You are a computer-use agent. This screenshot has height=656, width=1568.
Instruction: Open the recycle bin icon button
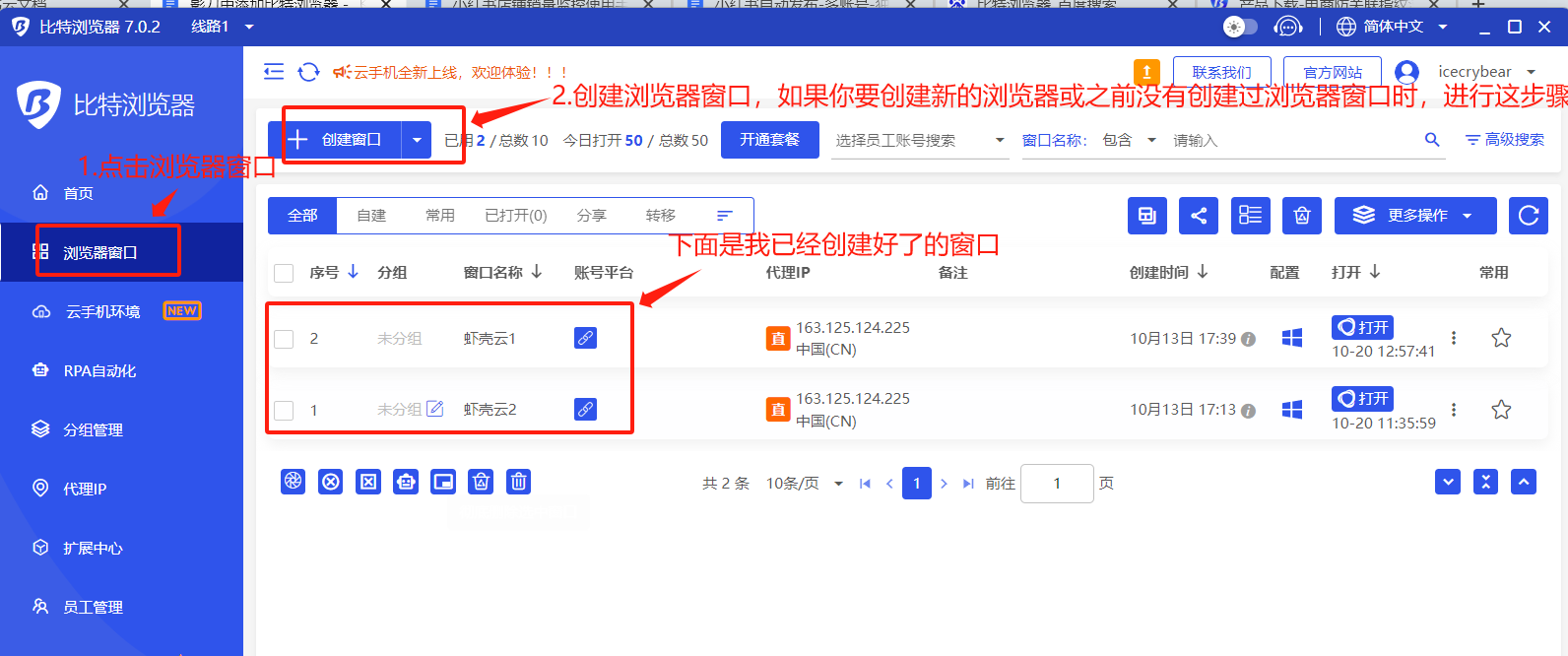click(x=1302, y=216)
